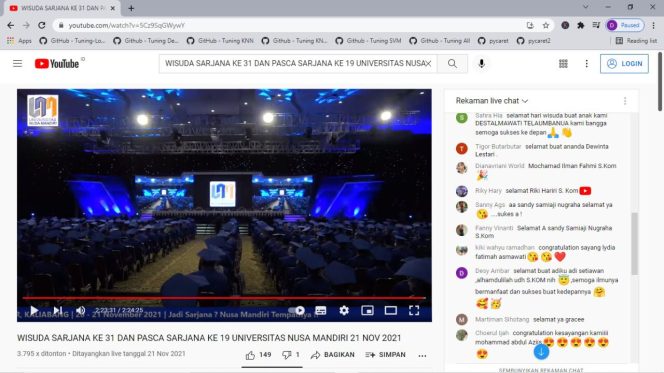Screen dimensions: 664x373
Task: Open the tab search chevron
Action: pos(586,7)
